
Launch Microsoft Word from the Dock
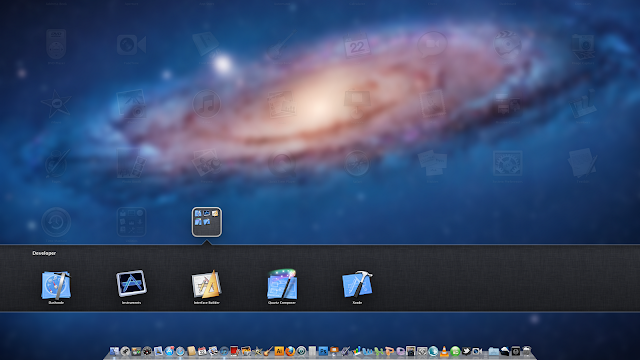(367, 351)
